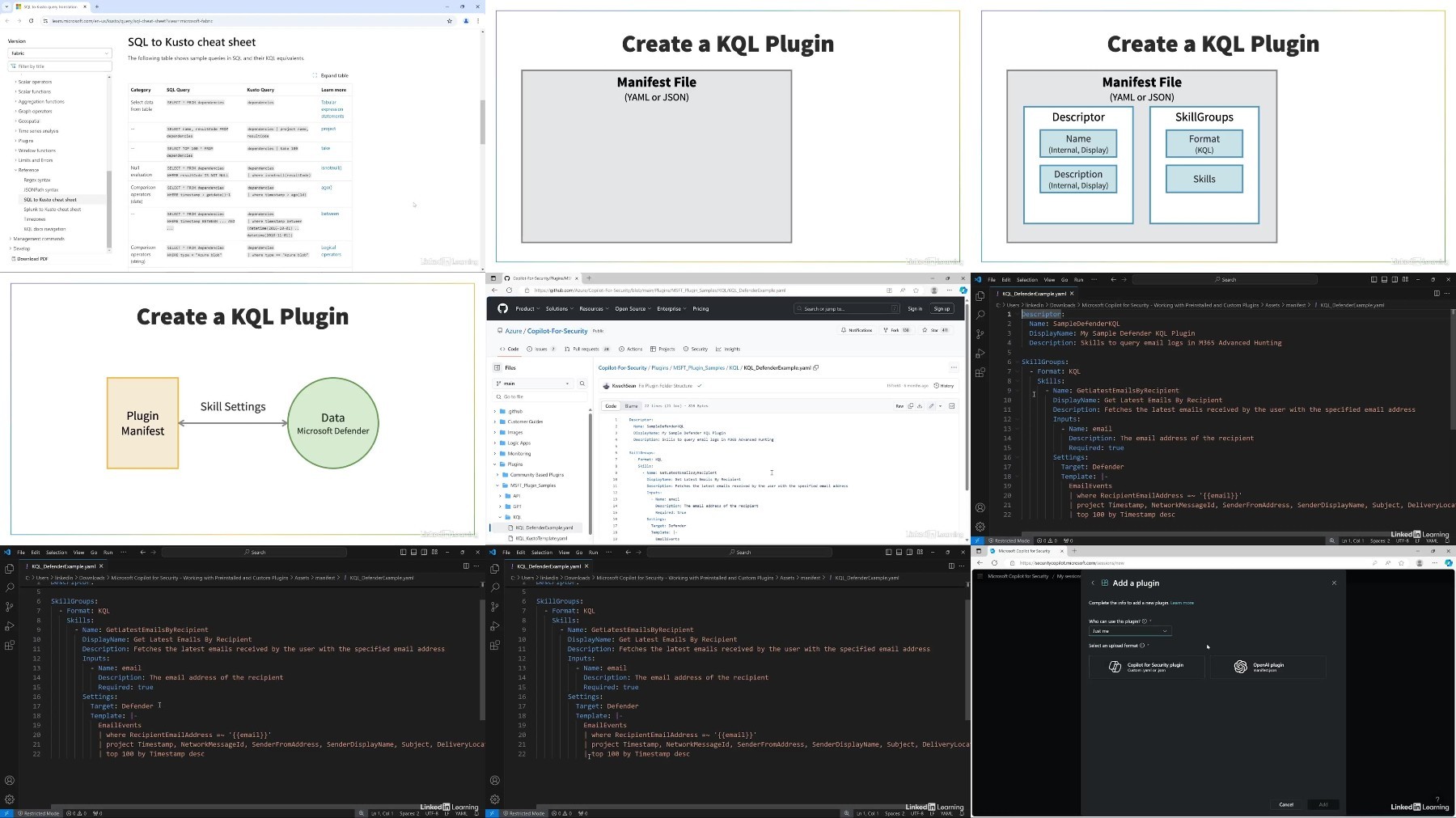
Task: Open Extensions icon in VS Code with Descriptor highlighted
Action: click(x=980, y=373)
